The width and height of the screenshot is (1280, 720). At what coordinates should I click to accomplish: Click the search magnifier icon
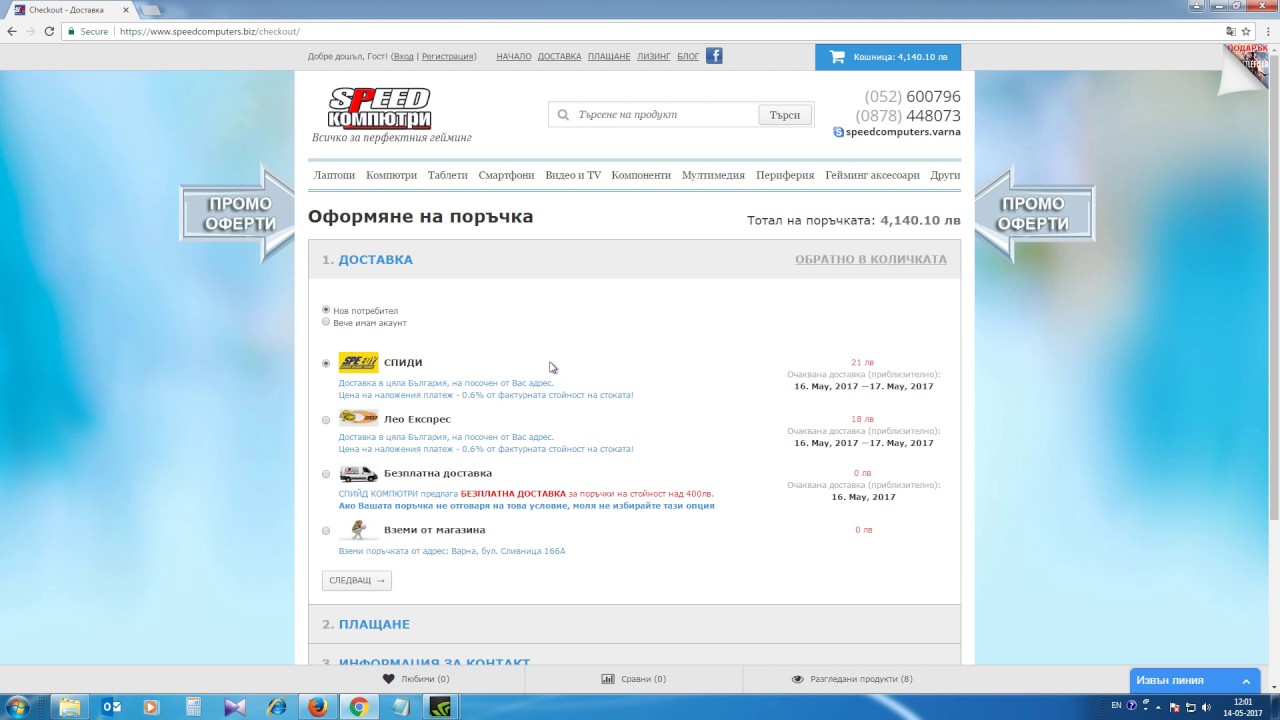pyautogui.click(x=563, y=115)
